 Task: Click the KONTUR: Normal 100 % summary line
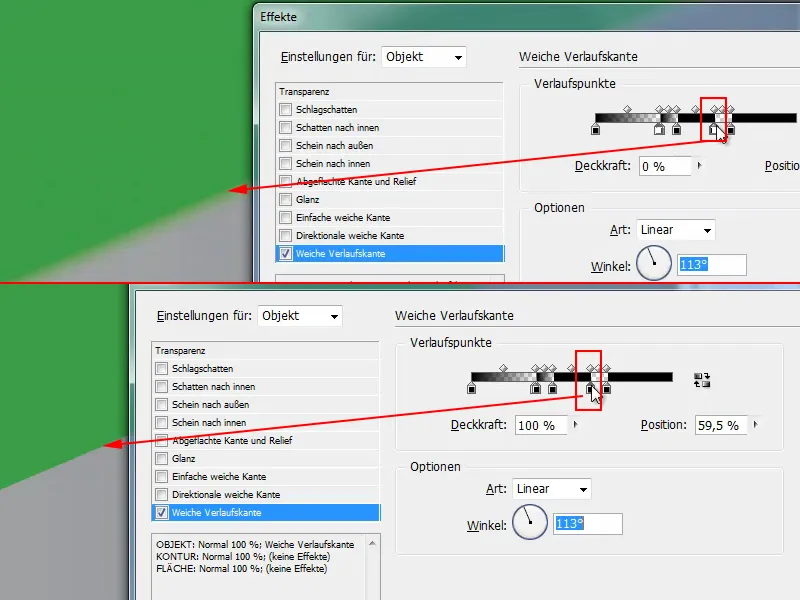coord(243,557)
